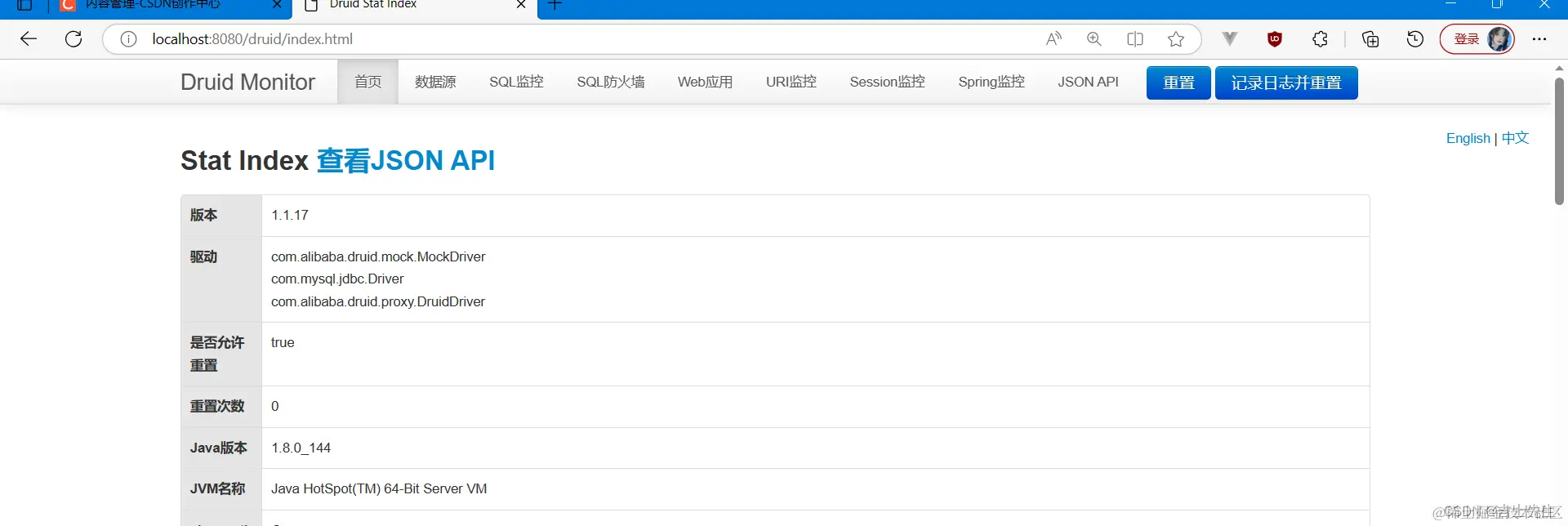The width and height of the screenshot is (1568, 526).
Task: Select com.alibaba.druid.proxy.DruidDriver text
Action: click(378, 301)
